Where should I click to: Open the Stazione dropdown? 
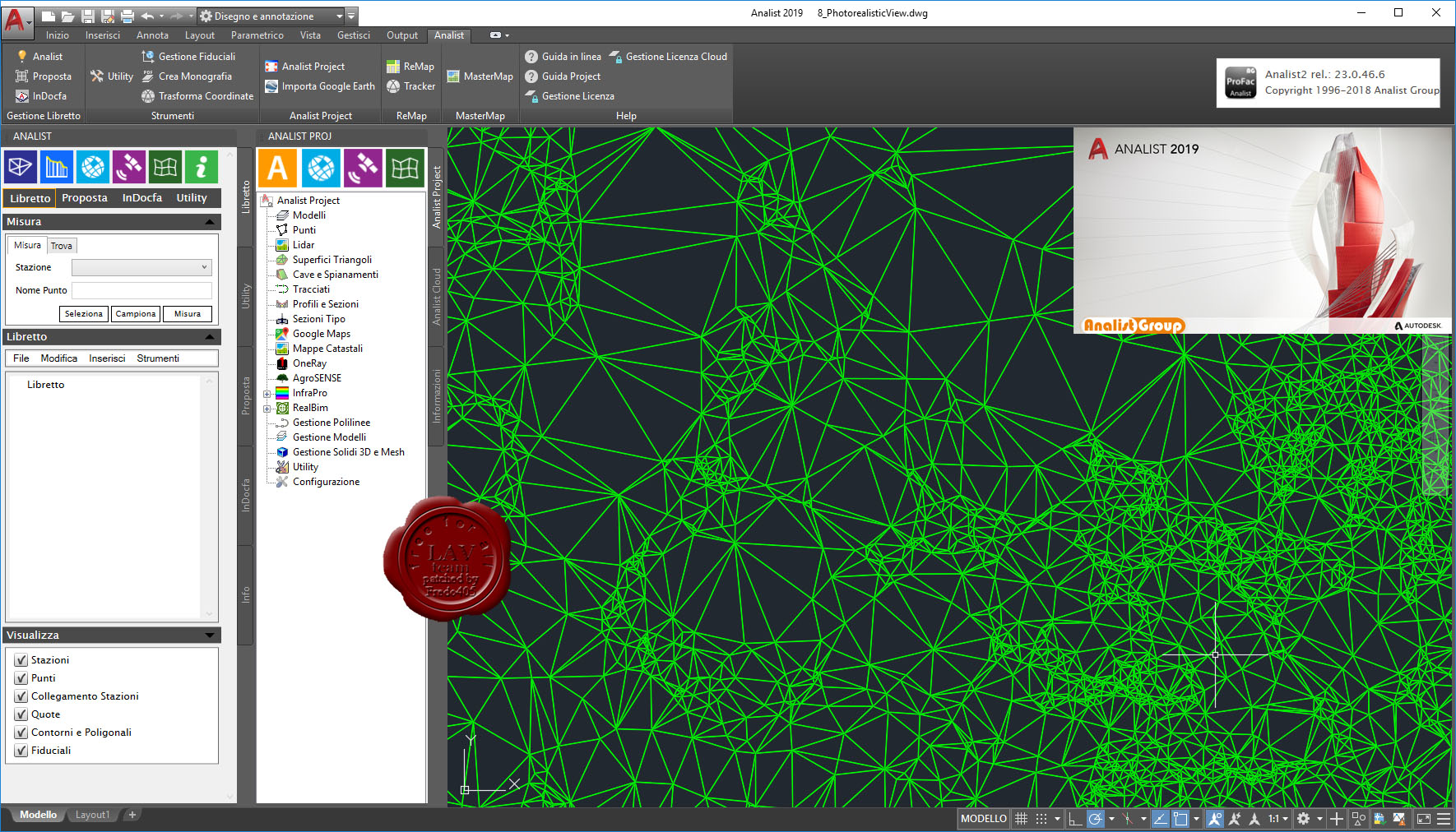(141, 267)
